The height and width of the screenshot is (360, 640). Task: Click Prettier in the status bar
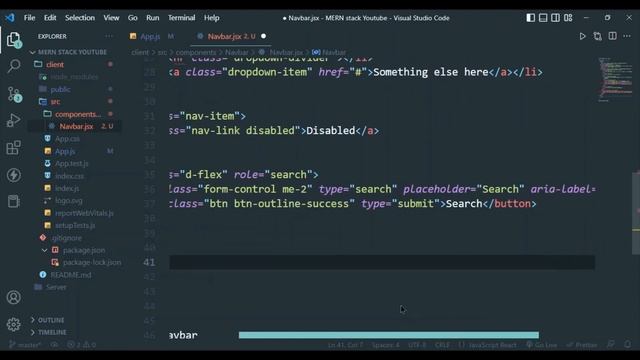point(582,345)
